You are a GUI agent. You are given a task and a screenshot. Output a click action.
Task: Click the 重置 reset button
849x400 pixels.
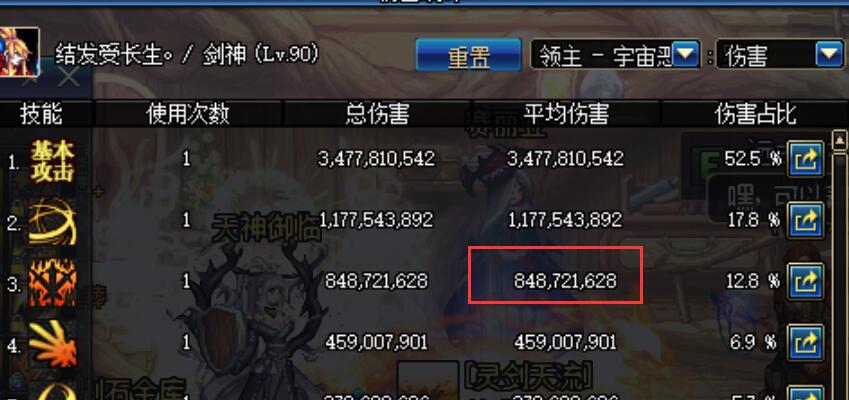point(468,55)
